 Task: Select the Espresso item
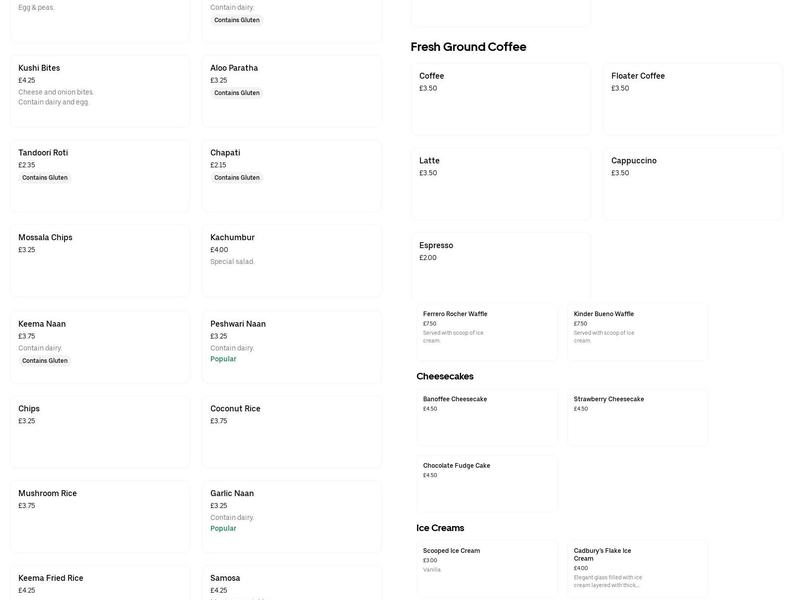tap(500, 265)
